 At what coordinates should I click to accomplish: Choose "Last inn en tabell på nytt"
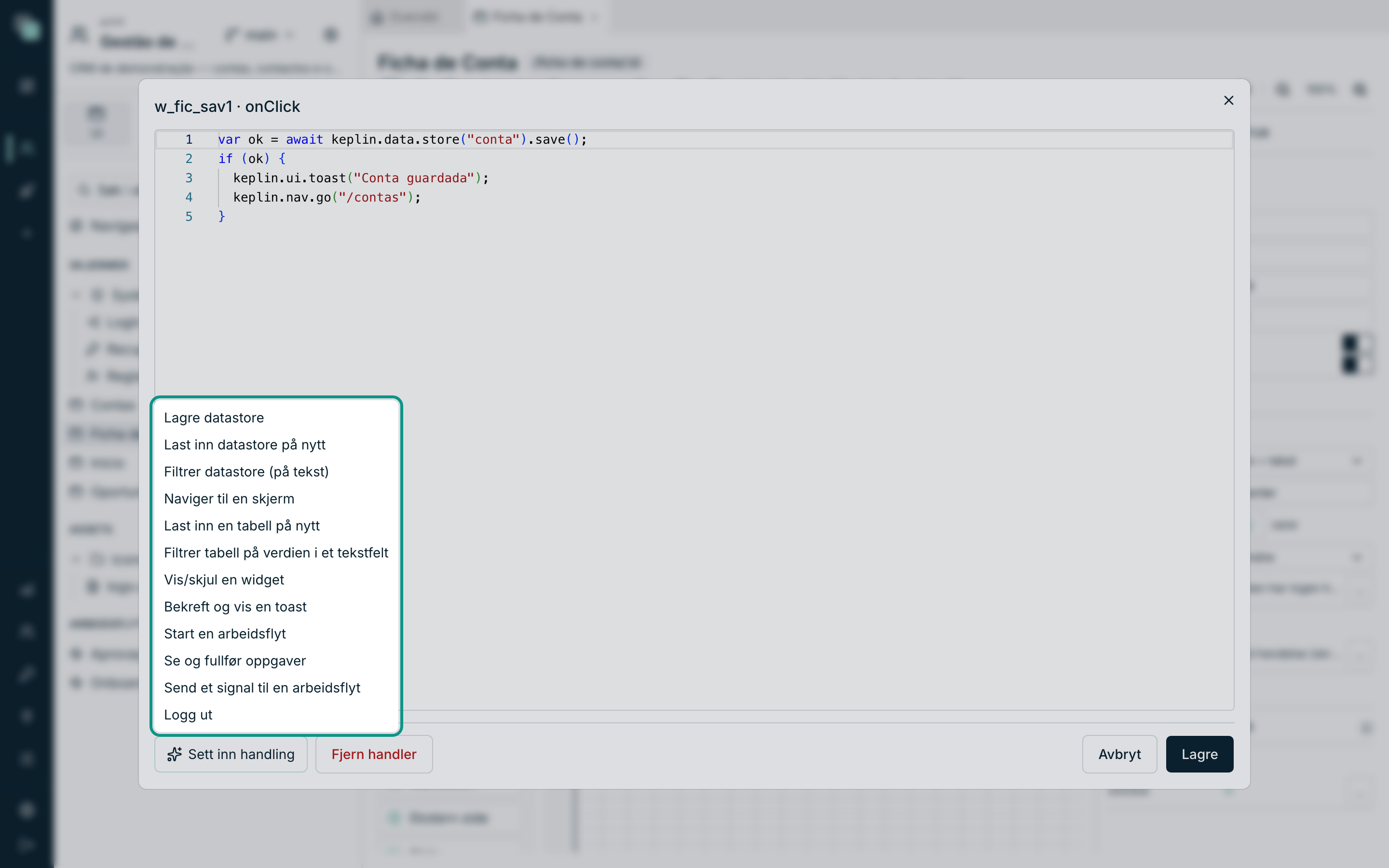pyautogui.click(x=276, y=525)
